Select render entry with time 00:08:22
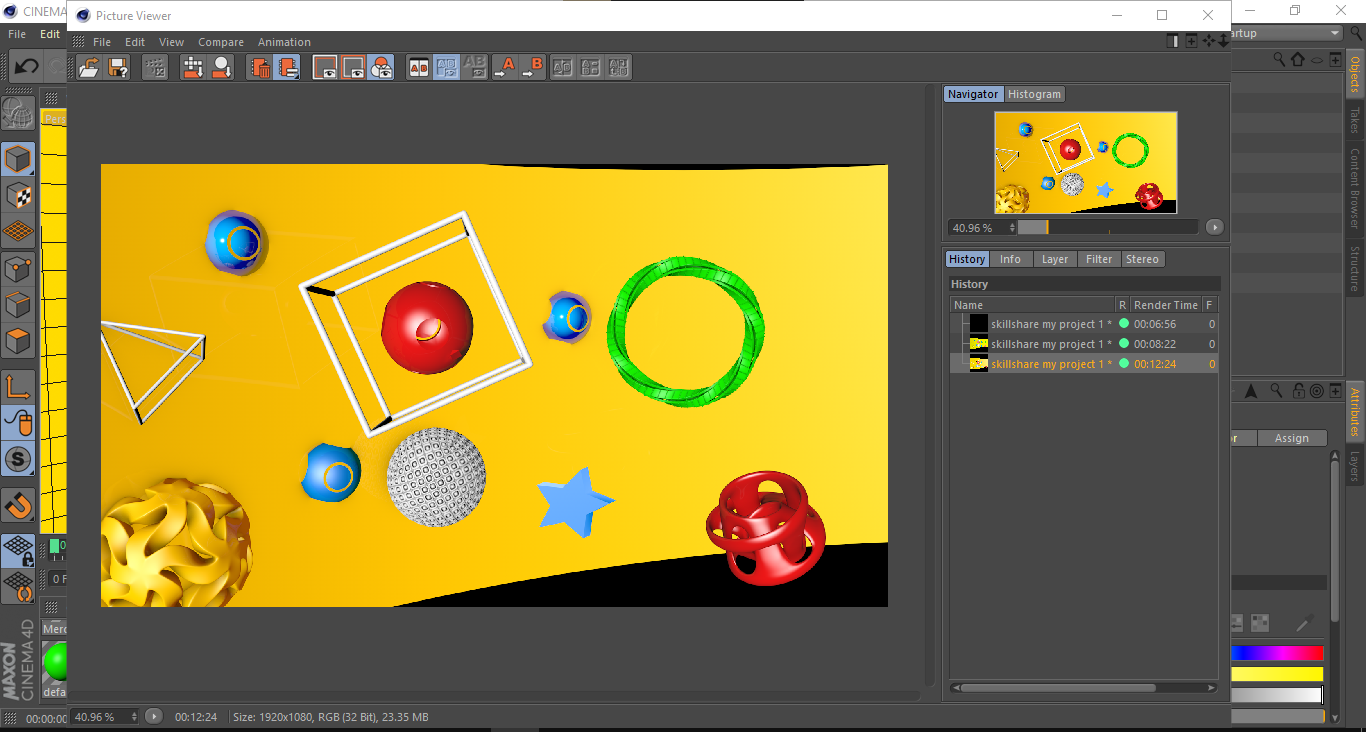This screenshot has height=732, width=1366. (1084, 344)
